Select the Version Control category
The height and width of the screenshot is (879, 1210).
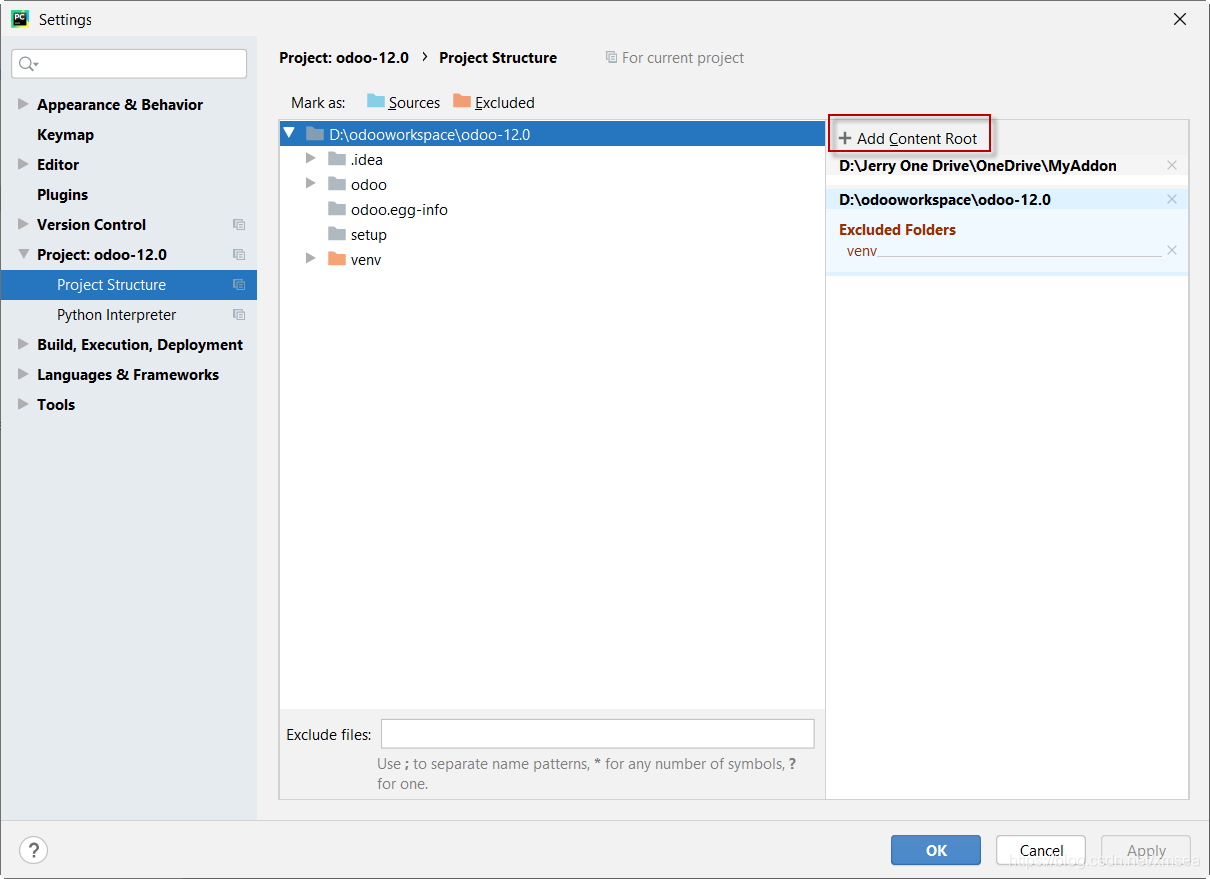91,225
